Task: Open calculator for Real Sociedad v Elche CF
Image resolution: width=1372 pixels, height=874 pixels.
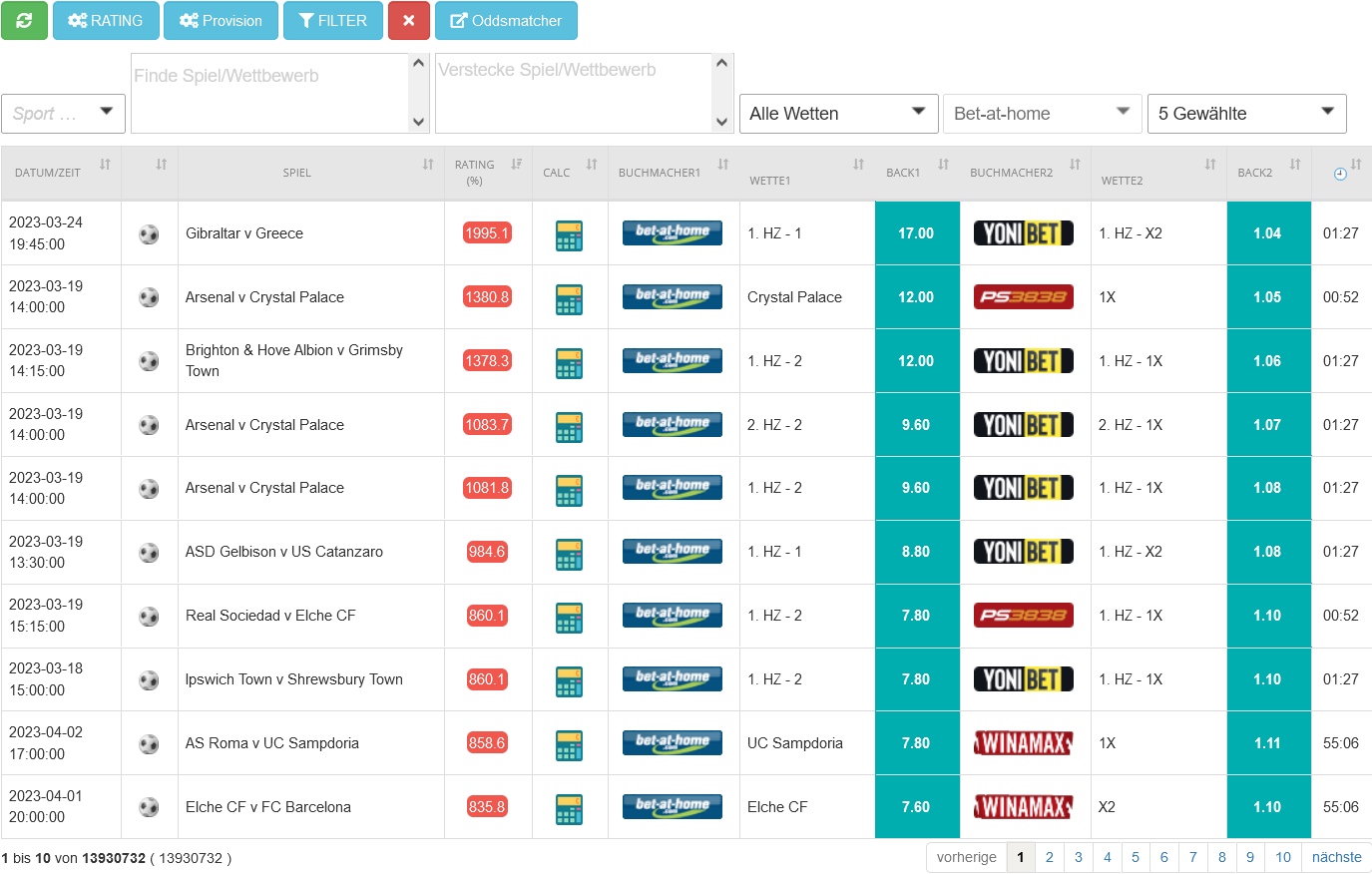Action: point(569,618)
